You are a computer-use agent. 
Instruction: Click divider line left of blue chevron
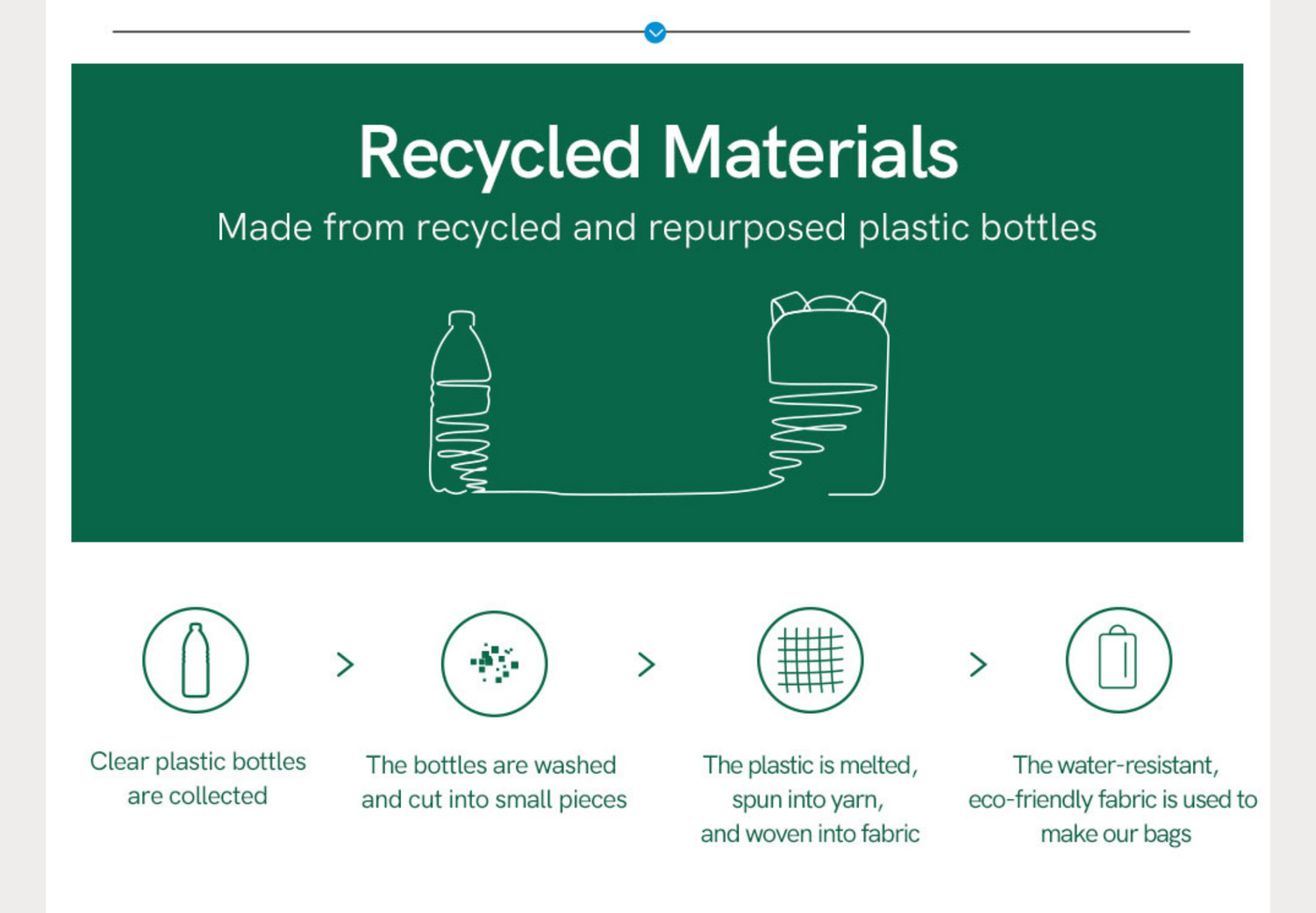click(377, 32)
